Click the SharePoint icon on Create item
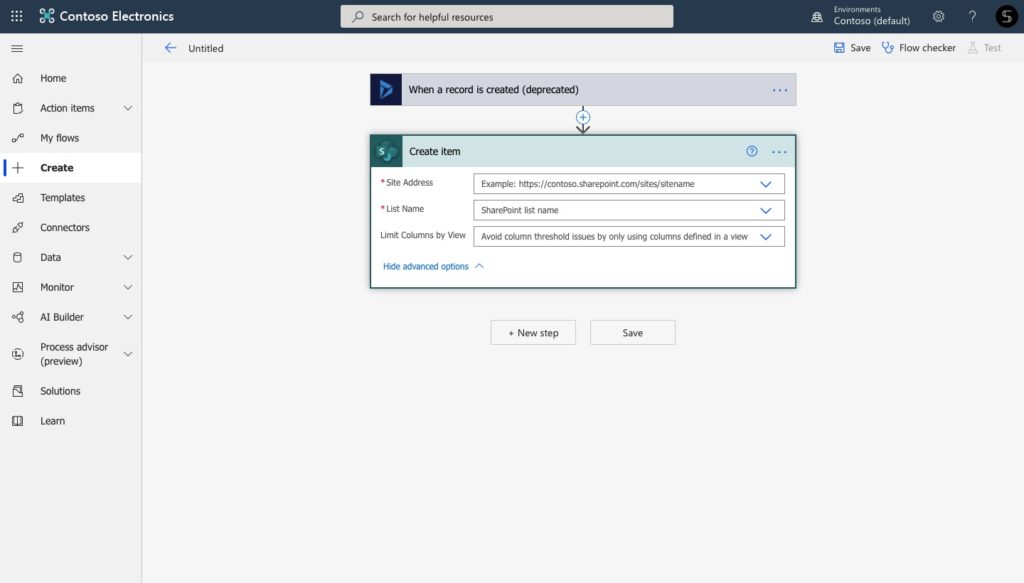 point(387,151)
